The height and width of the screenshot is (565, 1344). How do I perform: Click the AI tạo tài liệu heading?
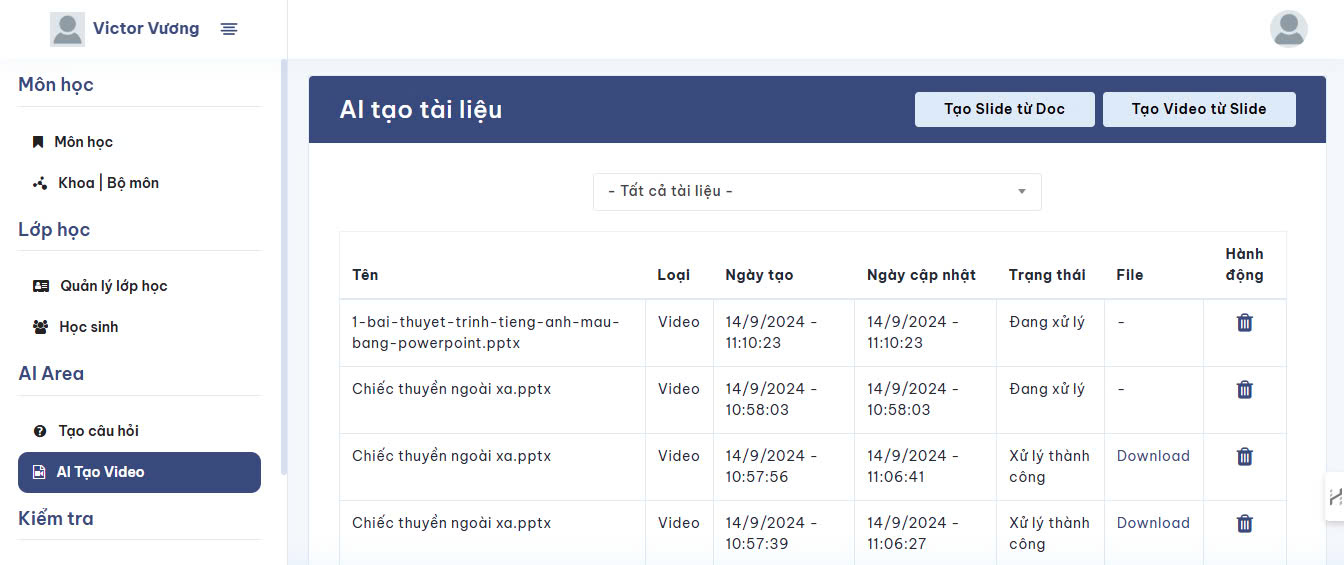pyautogui.click(x=421, y=110)
